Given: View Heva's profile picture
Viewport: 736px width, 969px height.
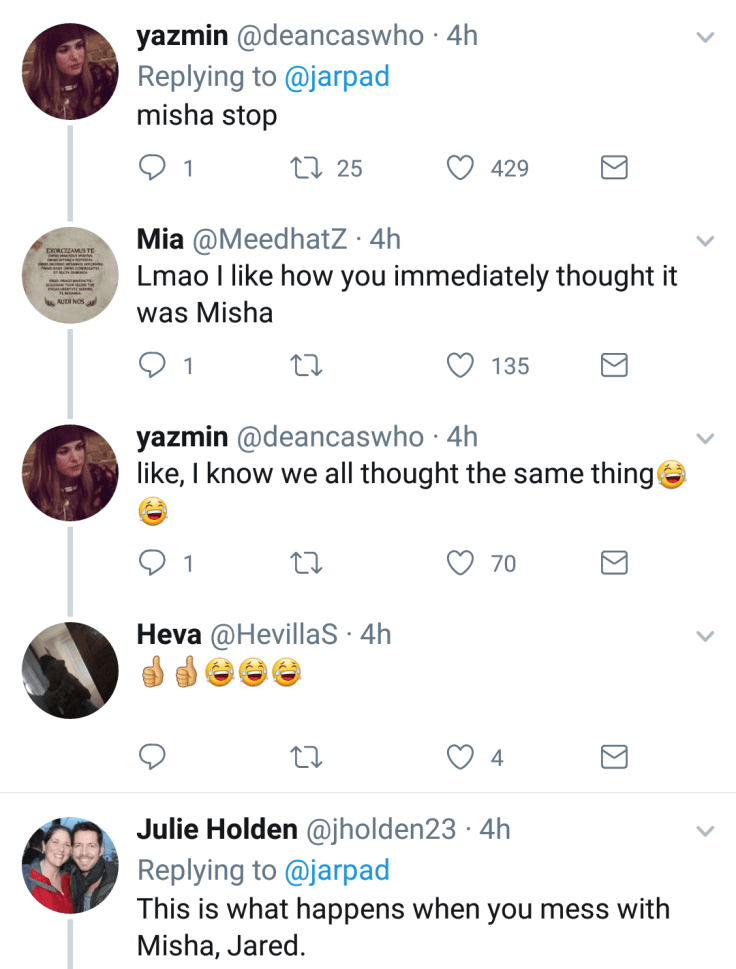Looking at the screenshot, I should click(70, 670).
